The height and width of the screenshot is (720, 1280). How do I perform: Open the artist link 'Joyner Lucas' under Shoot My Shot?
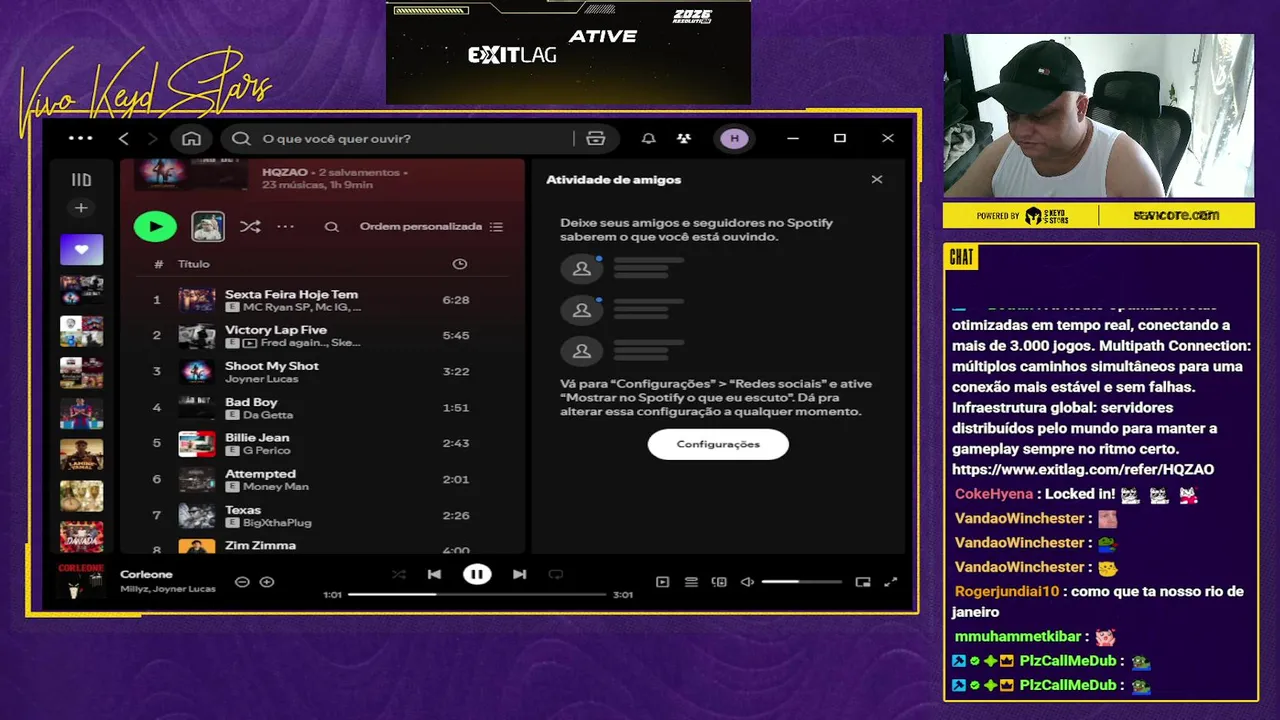[262, 379]
